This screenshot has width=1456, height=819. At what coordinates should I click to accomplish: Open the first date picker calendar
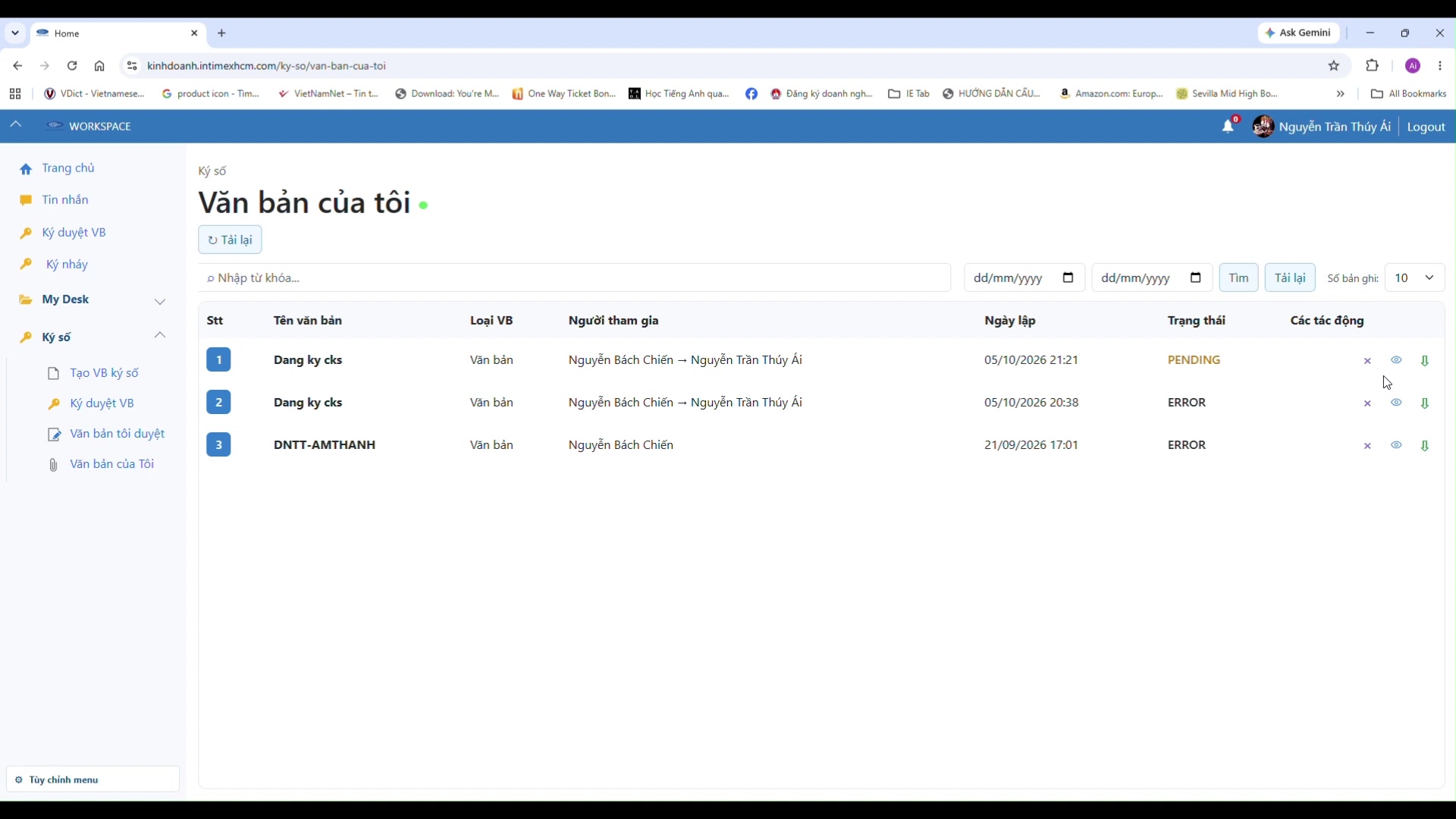tap(1068, 278)
